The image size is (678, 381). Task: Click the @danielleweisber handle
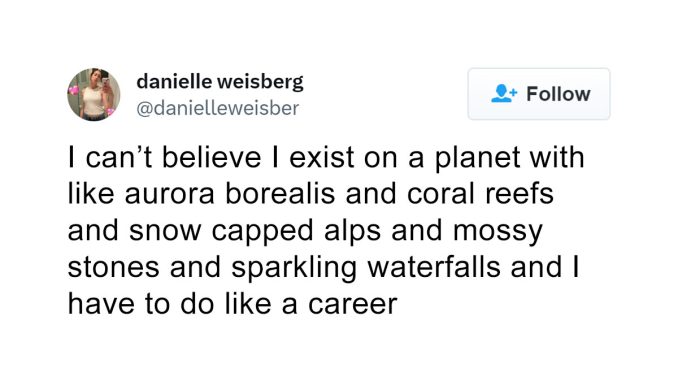[x=217, y=108]
